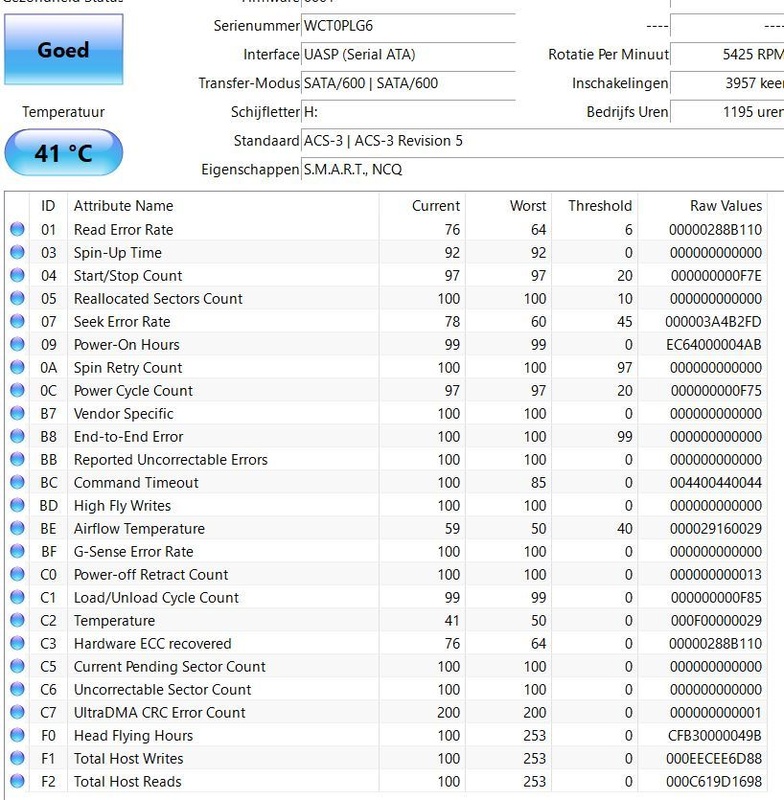
Task: Click the status orb for High Fly Writes
Action: pyautogui.click(x=17, y=505)
